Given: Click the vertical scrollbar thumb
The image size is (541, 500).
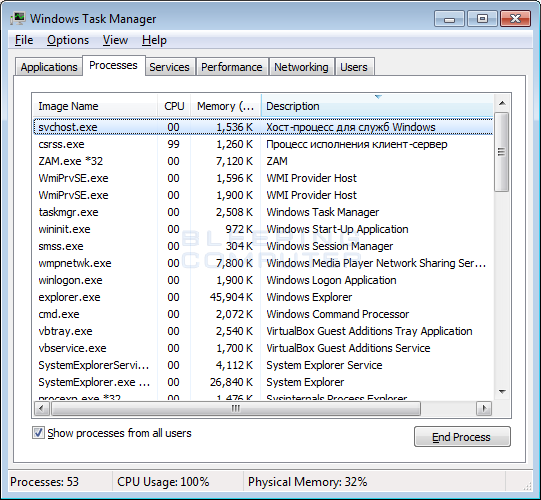Looking at the screenshot, I should (502, 152).
